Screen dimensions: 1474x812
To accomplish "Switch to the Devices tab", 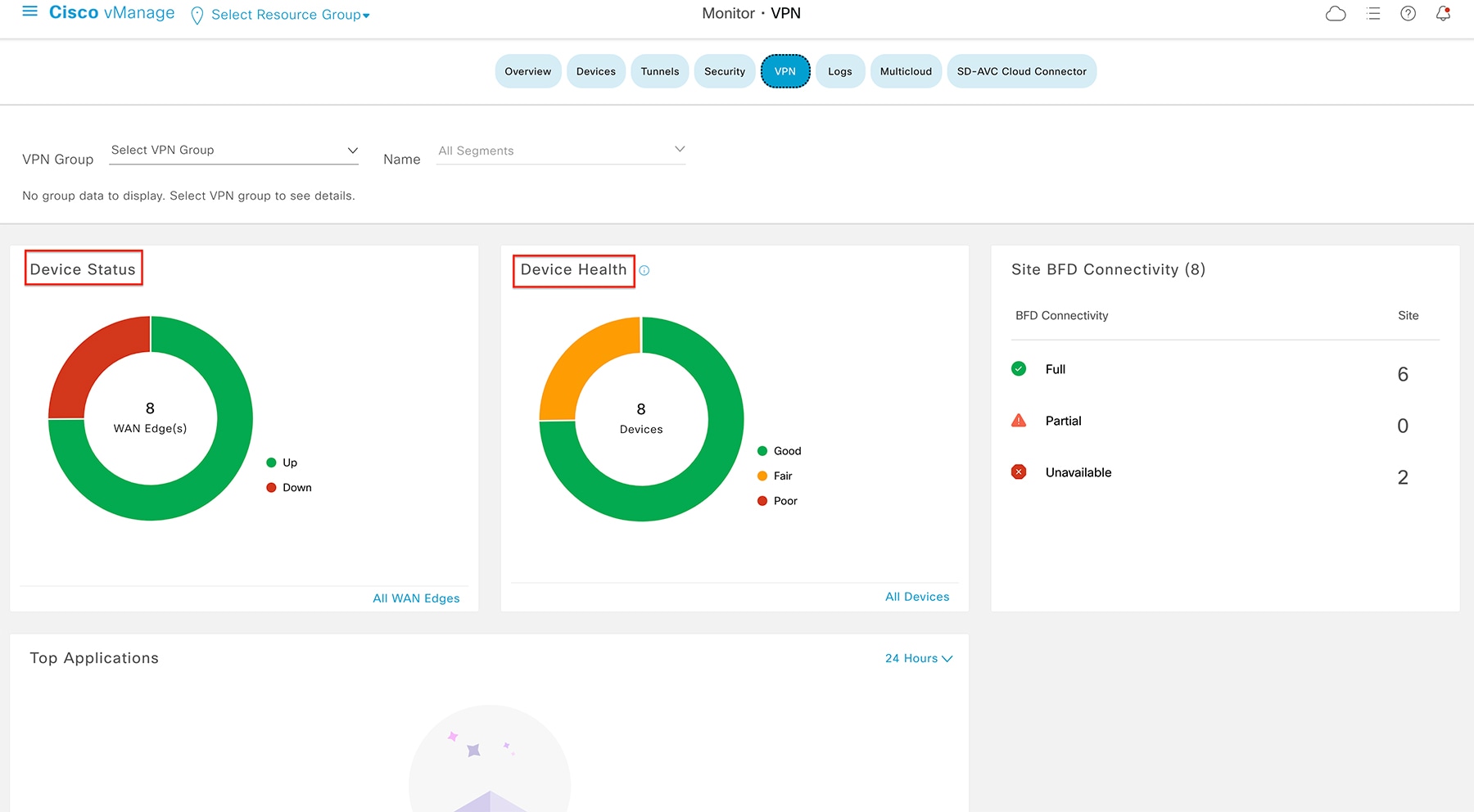I will point(596,71).
